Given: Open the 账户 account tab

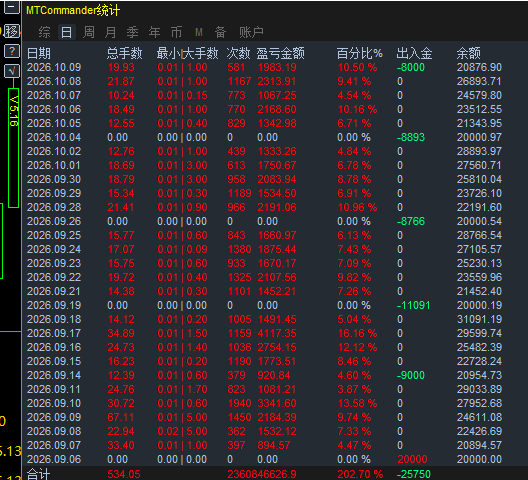Looking at the screenshot, I should pyautogui.click(x=251, y=32).
